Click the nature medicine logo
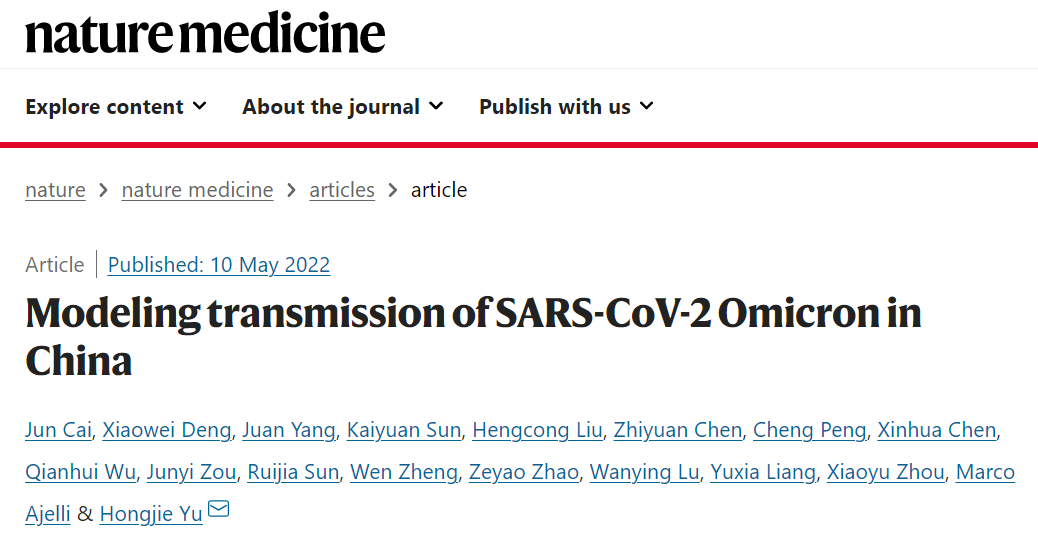 [205, 33]
